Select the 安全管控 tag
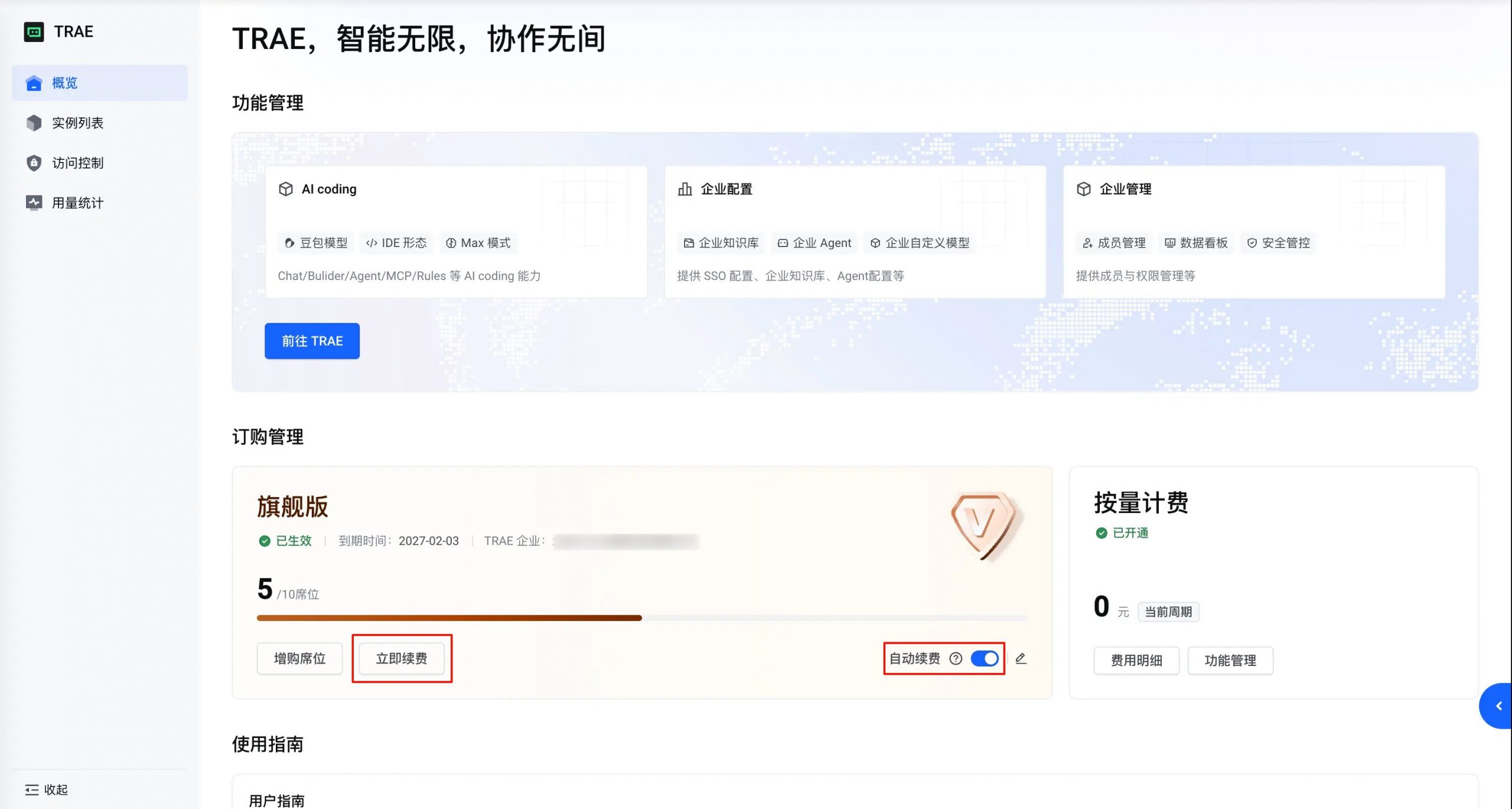The height and width of the screenshot is (809, 1512). (x=1278, y=243)
